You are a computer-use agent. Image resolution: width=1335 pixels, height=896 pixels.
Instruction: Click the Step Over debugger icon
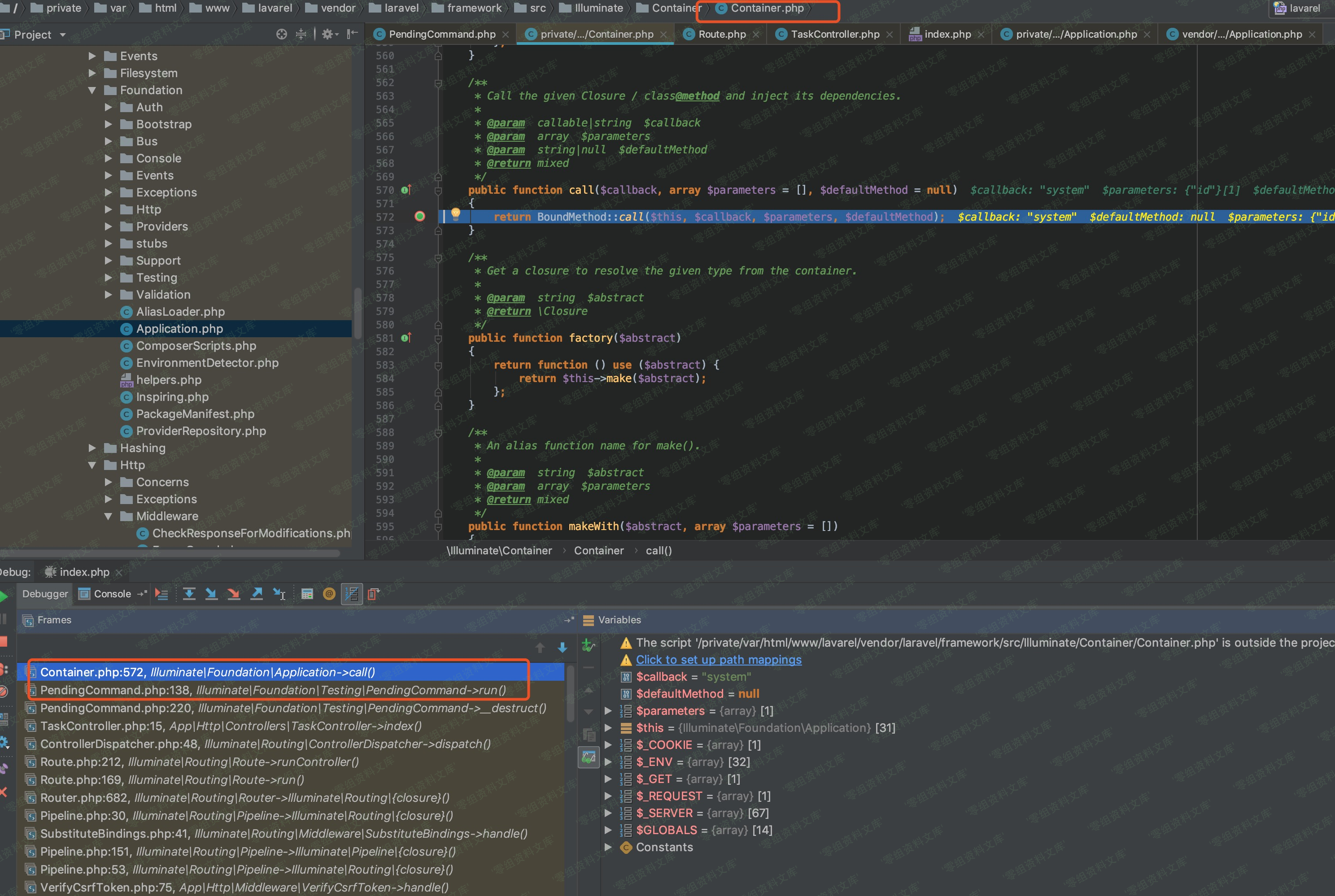pos(189,594)
